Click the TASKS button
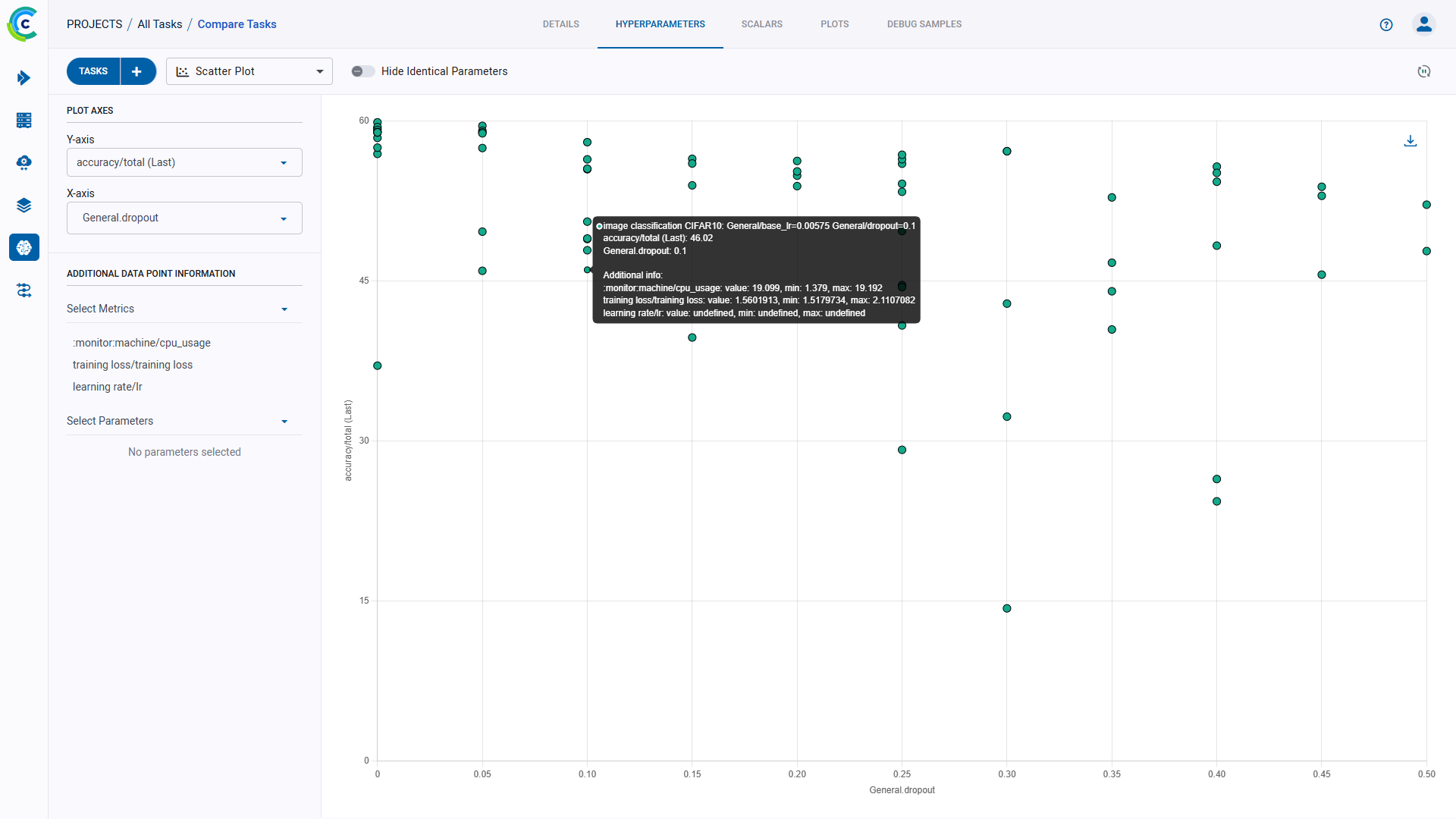Viewport: 1456px width, 819px height. 93,71
